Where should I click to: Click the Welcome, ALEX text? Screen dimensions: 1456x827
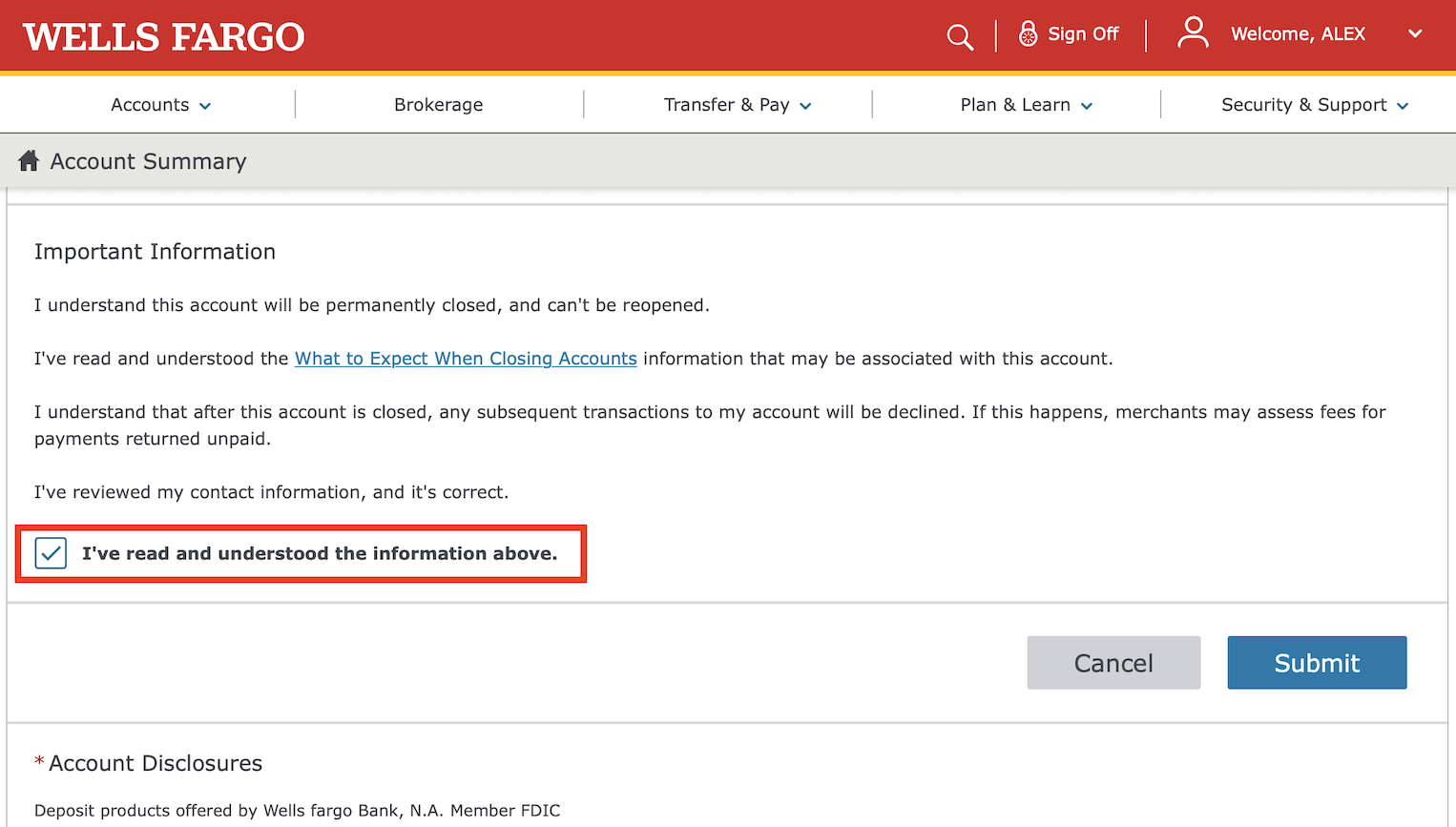[1298, 34]
